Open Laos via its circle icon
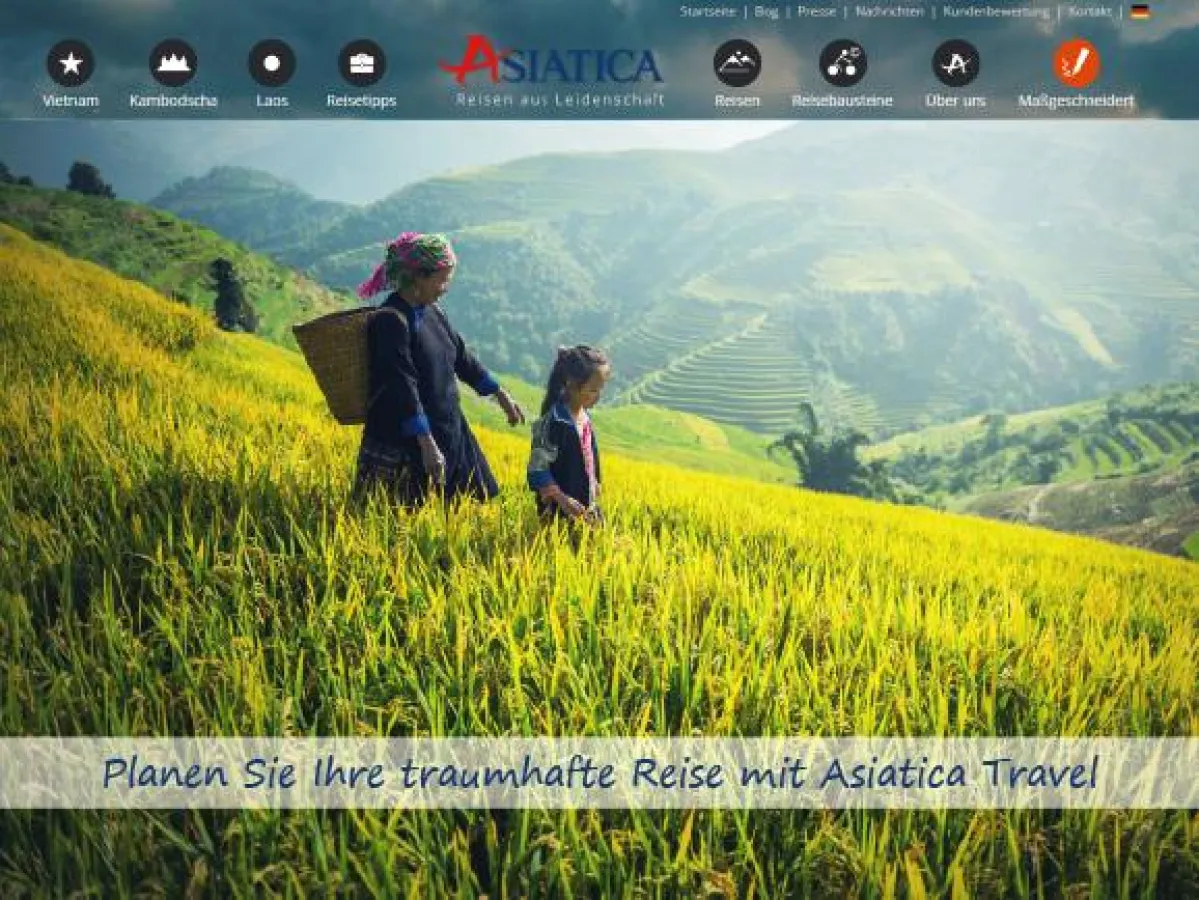Screen dimensions: 1199x900 click(x=272, y=62)
